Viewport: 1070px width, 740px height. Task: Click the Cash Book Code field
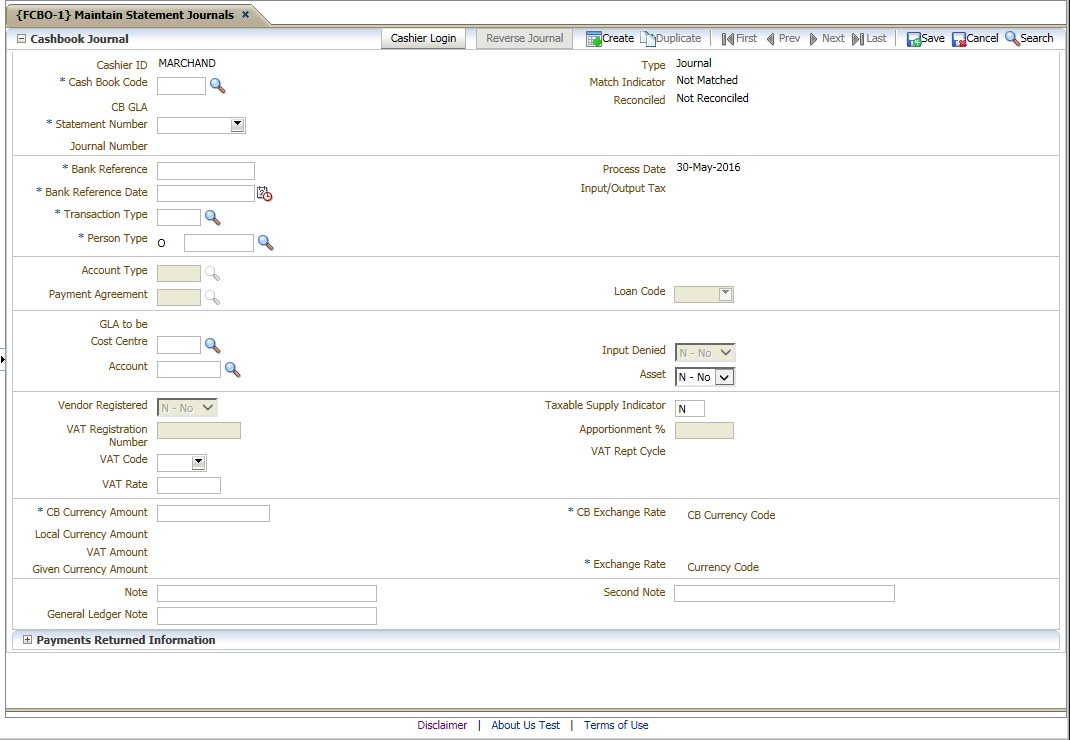(x=181, y=85)
